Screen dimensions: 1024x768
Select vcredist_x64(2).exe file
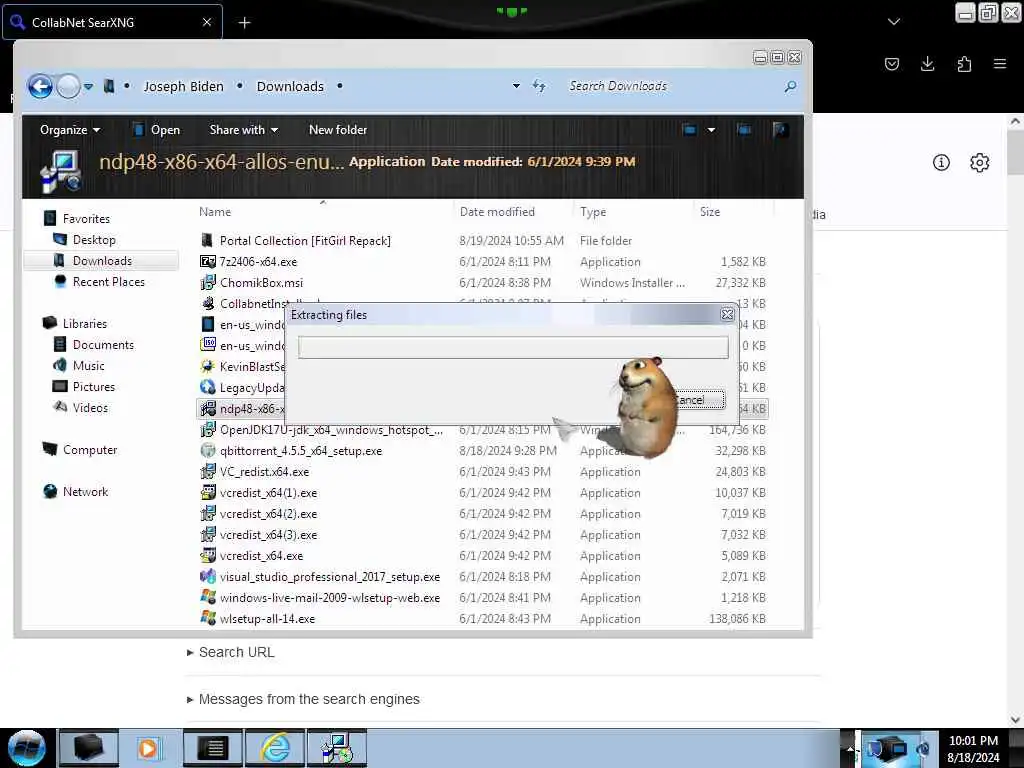(268, 513)
